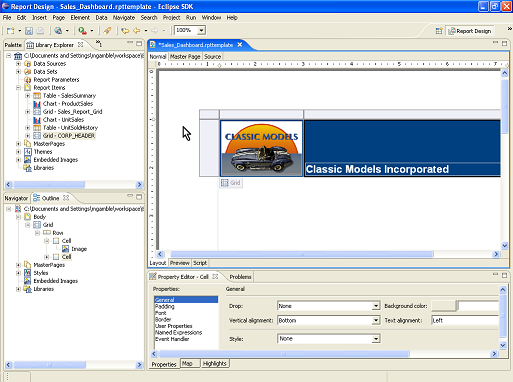Select Grid - CORP_HEADER library item

coord(69,136)
